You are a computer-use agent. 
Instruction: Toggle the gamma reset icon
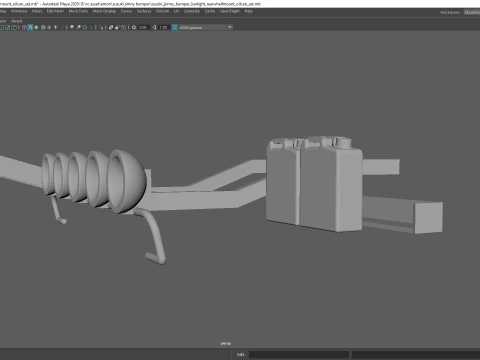[154, 27]
